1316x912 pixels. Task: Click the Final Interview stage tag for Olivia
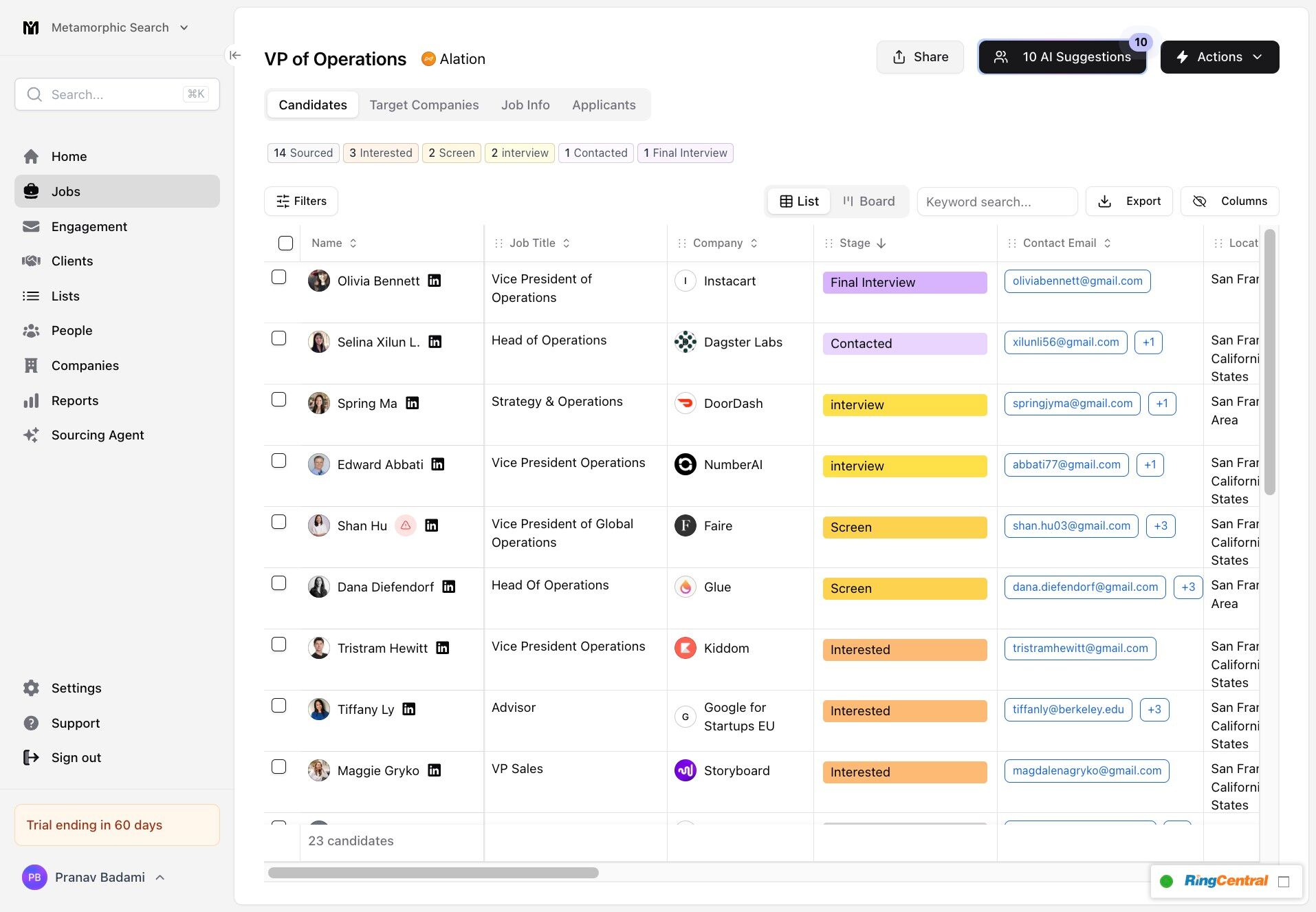[x=904, y=282]
